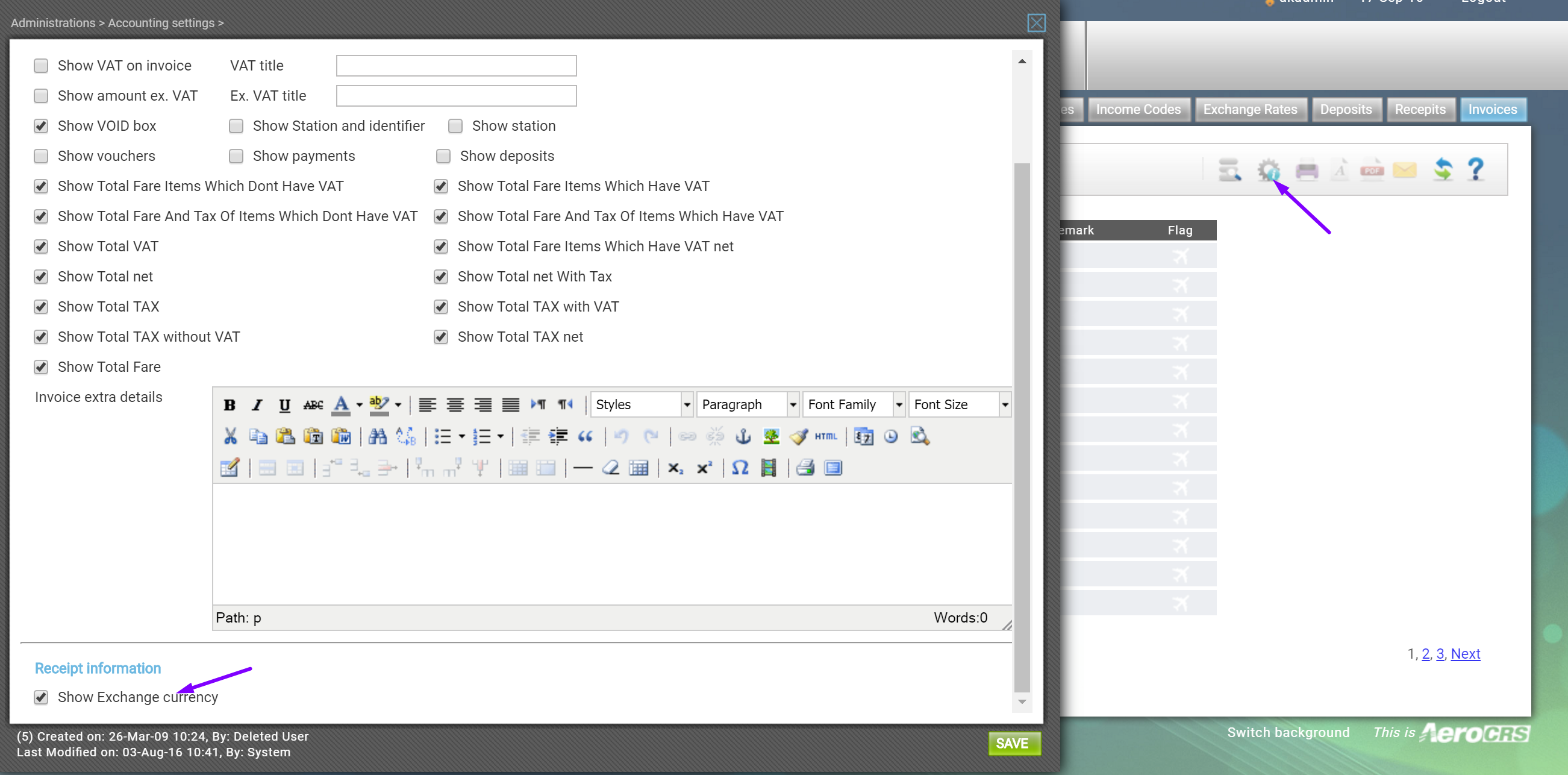Insert special character omega icon
This screenshot has width=1568, height=775.
click(740, 468)
